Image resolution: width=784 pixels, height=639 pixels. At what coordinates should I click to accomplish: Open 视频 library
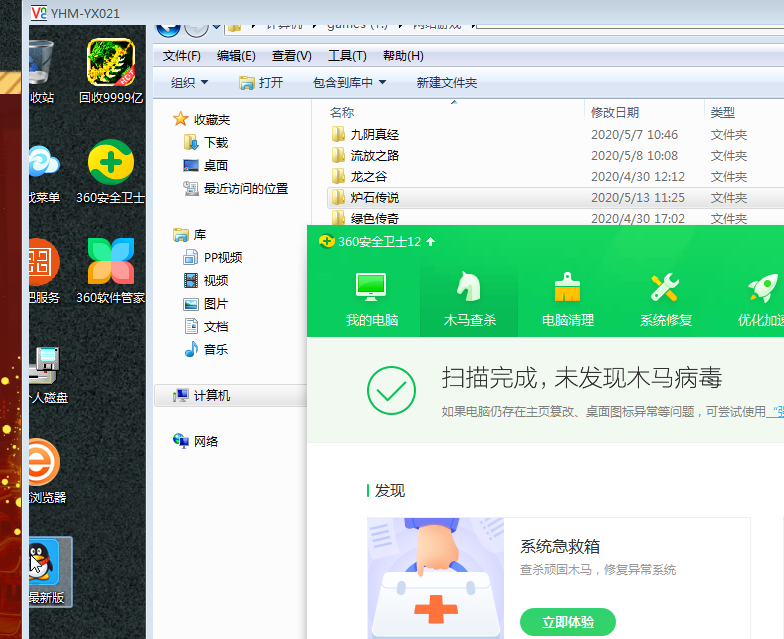pos(206,280)
